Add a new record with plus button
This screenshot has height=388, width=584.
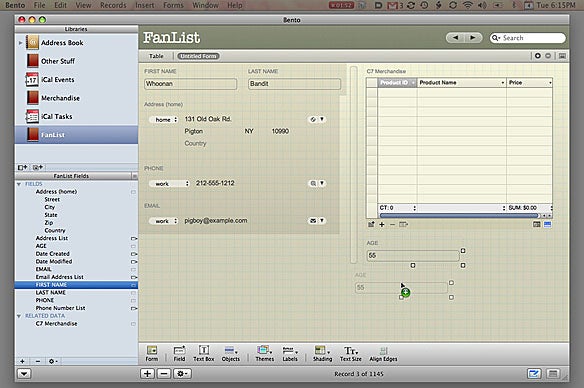point(147,373)
